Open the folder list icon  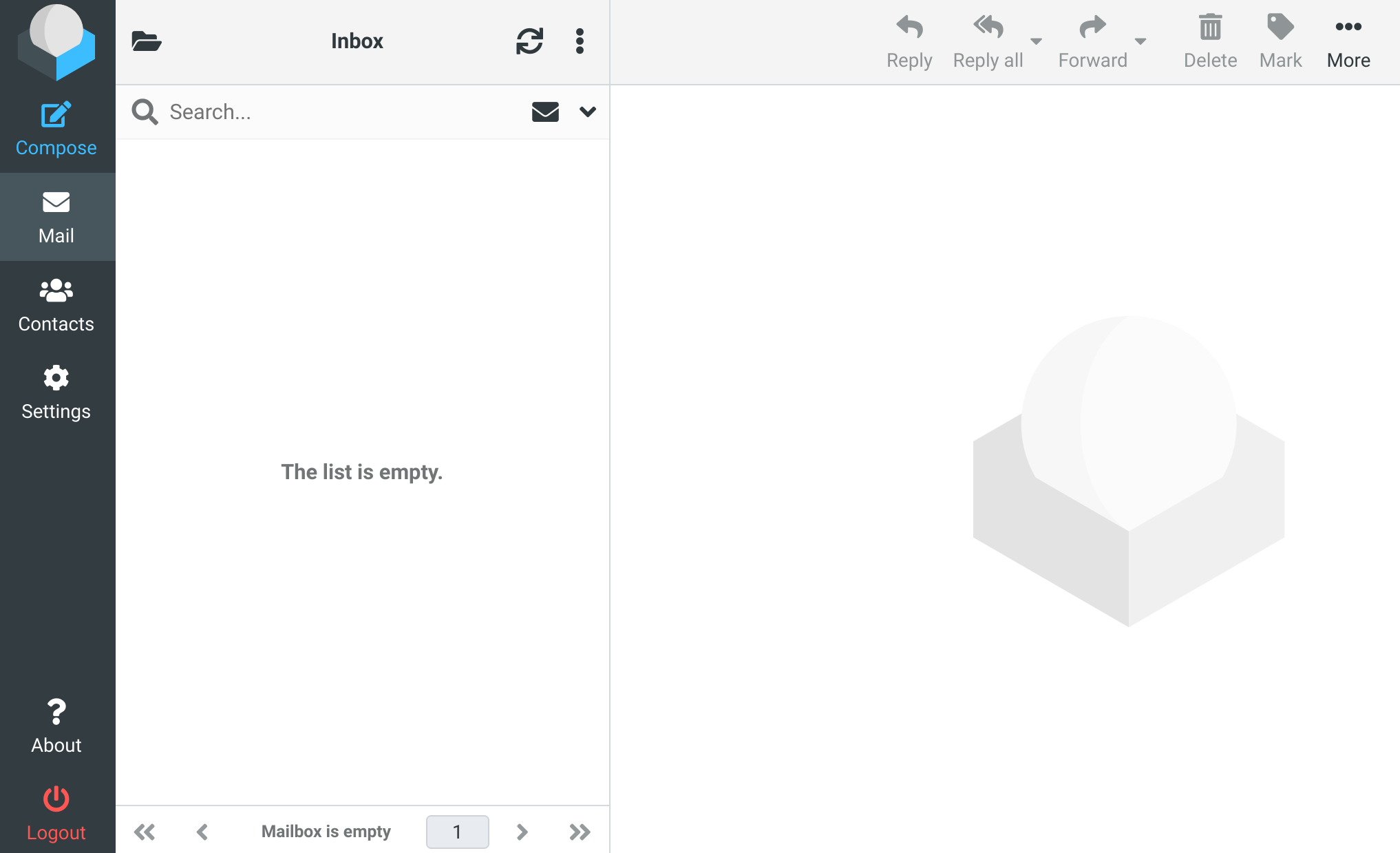click(x=146, y=41)
